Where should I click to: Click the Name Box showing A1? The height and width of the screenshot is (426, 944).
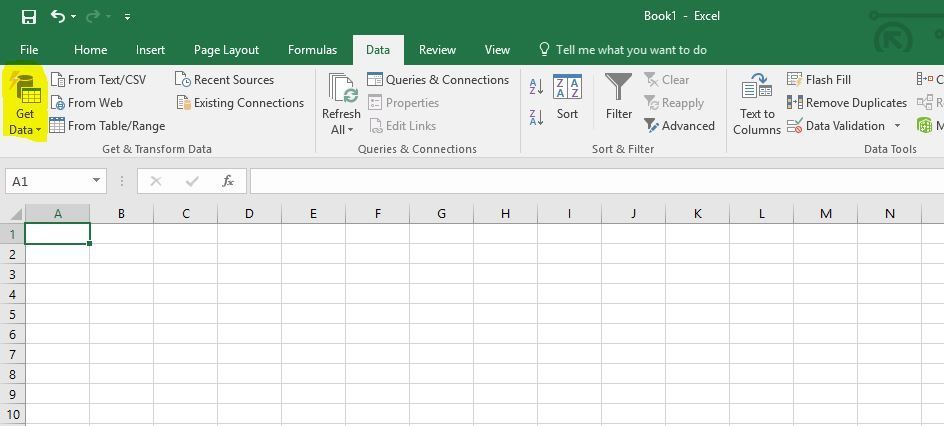[49, 181]
